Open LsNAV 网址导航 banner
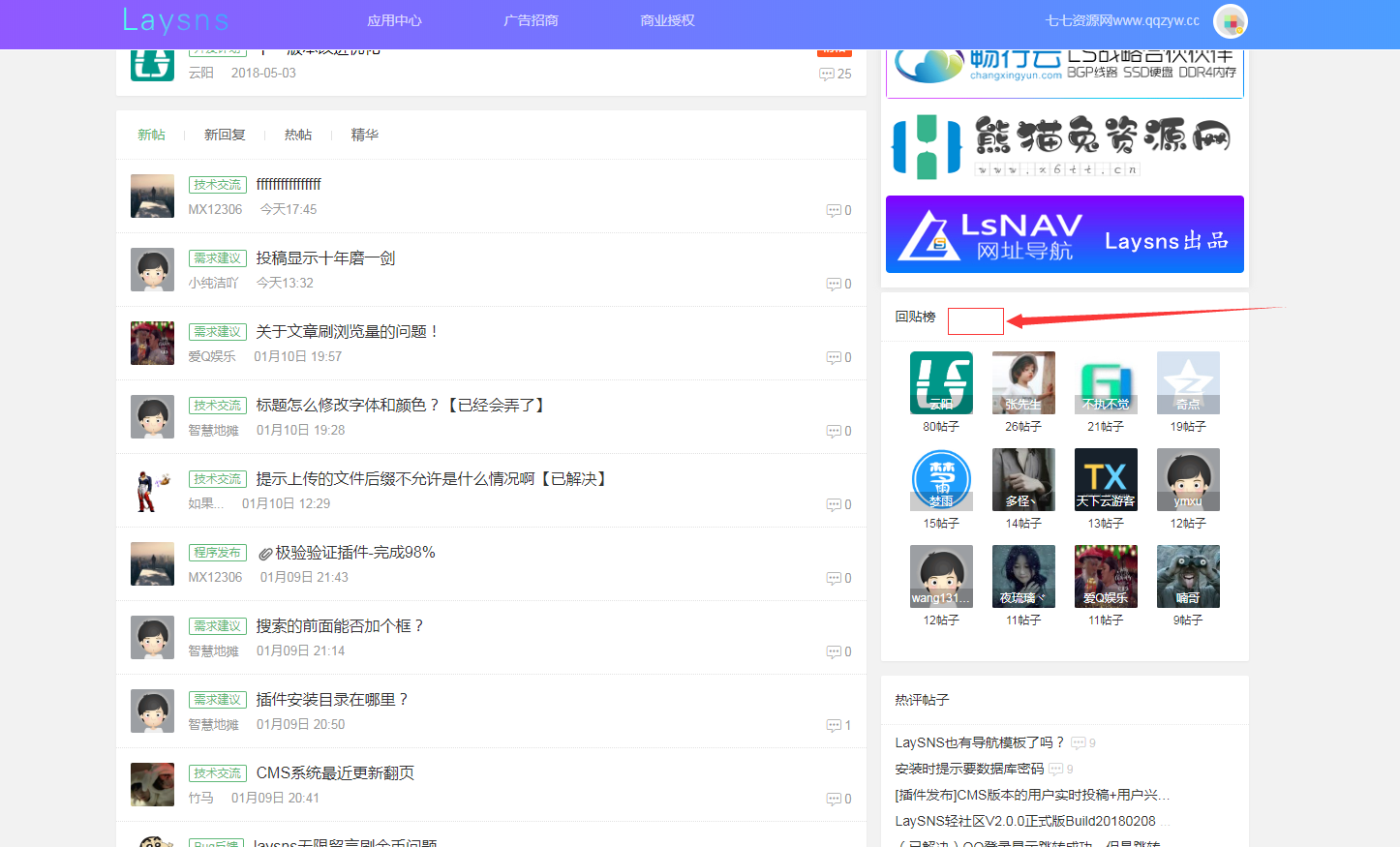The width and height of the screenshot is (1400, 847). [1065, 234]
